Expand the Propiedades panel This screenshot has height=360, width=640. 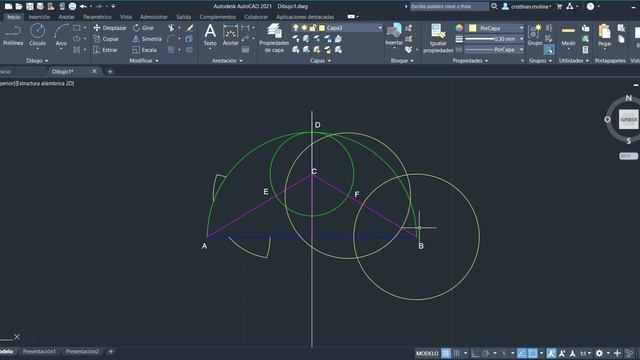coord(470,60)
